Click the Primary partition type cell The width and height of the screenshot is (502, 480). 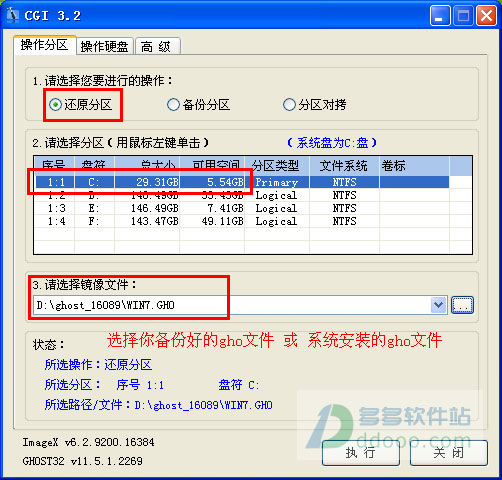point(277,182)
